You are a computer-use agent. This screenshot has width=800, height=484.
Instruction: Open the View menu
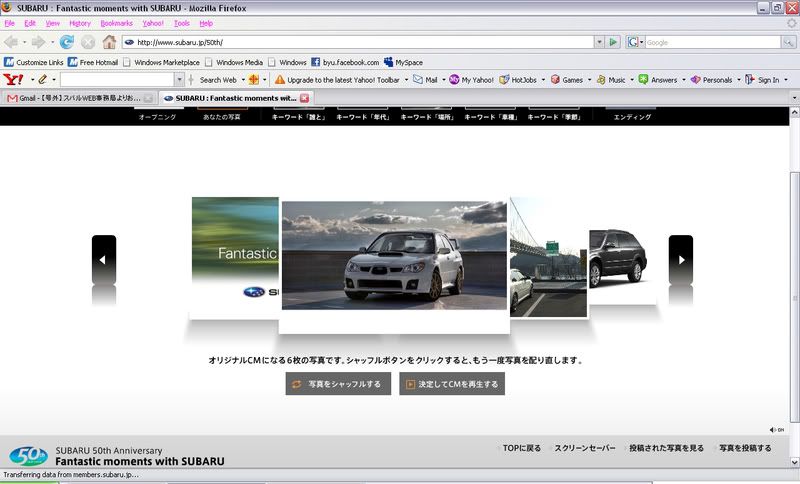53,23
